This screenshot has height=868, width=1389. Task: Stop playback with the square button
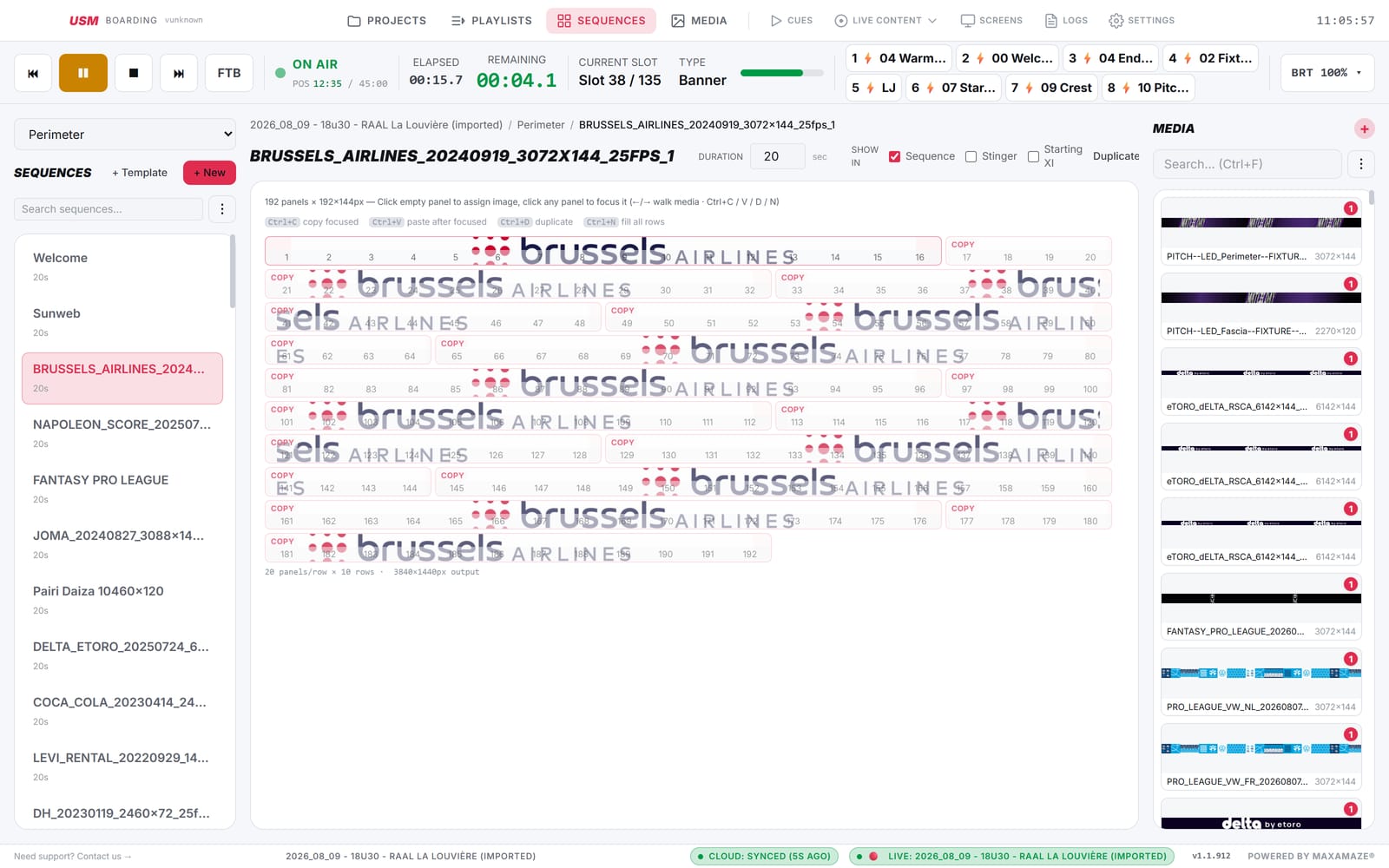134,73
